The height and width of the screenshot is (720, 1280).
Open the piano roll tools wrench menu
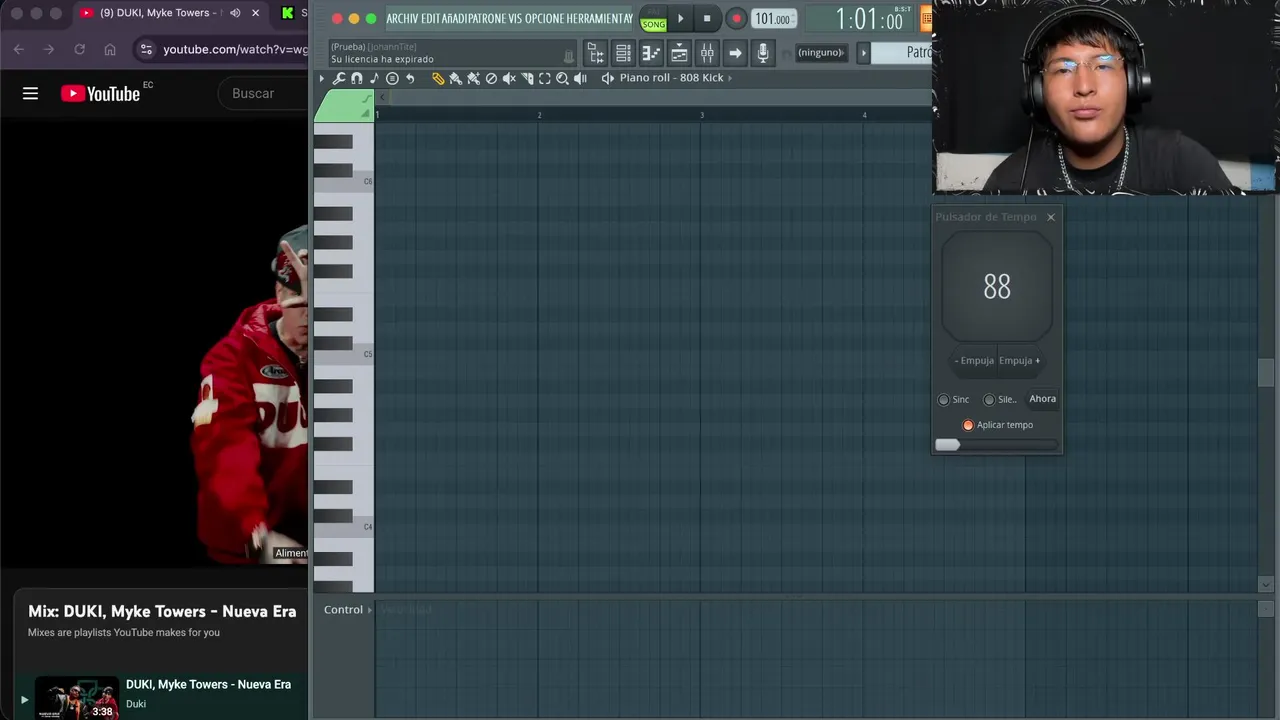tap(339, 78)
